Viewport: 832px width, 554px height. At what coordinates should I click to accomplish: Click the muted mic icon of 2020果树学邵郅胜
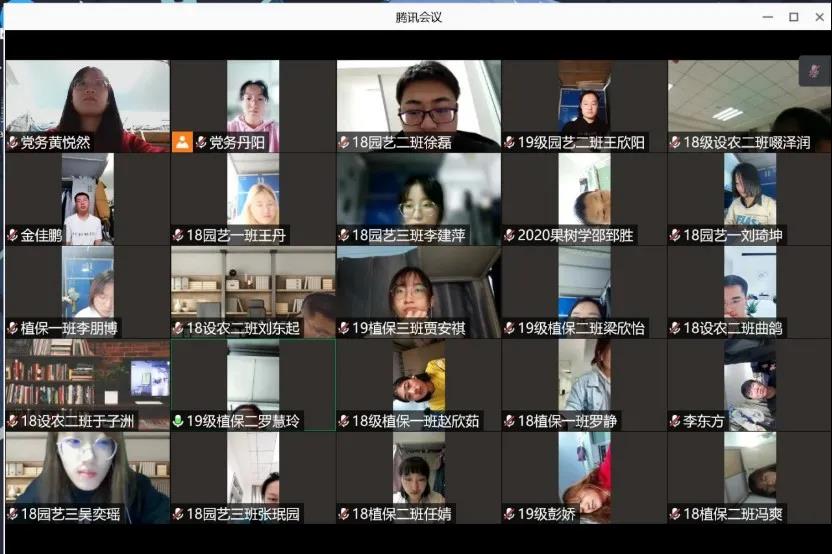pyautogui.click(x=509, y=235)
